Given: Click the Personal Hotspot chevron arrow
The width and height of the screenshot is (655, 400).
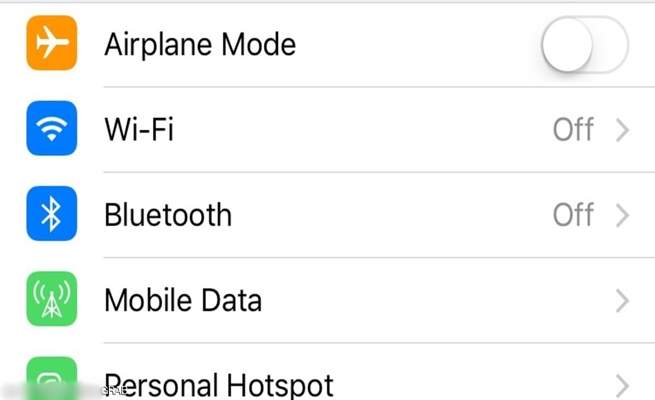Looking at the screenshot, I should 622,385.
